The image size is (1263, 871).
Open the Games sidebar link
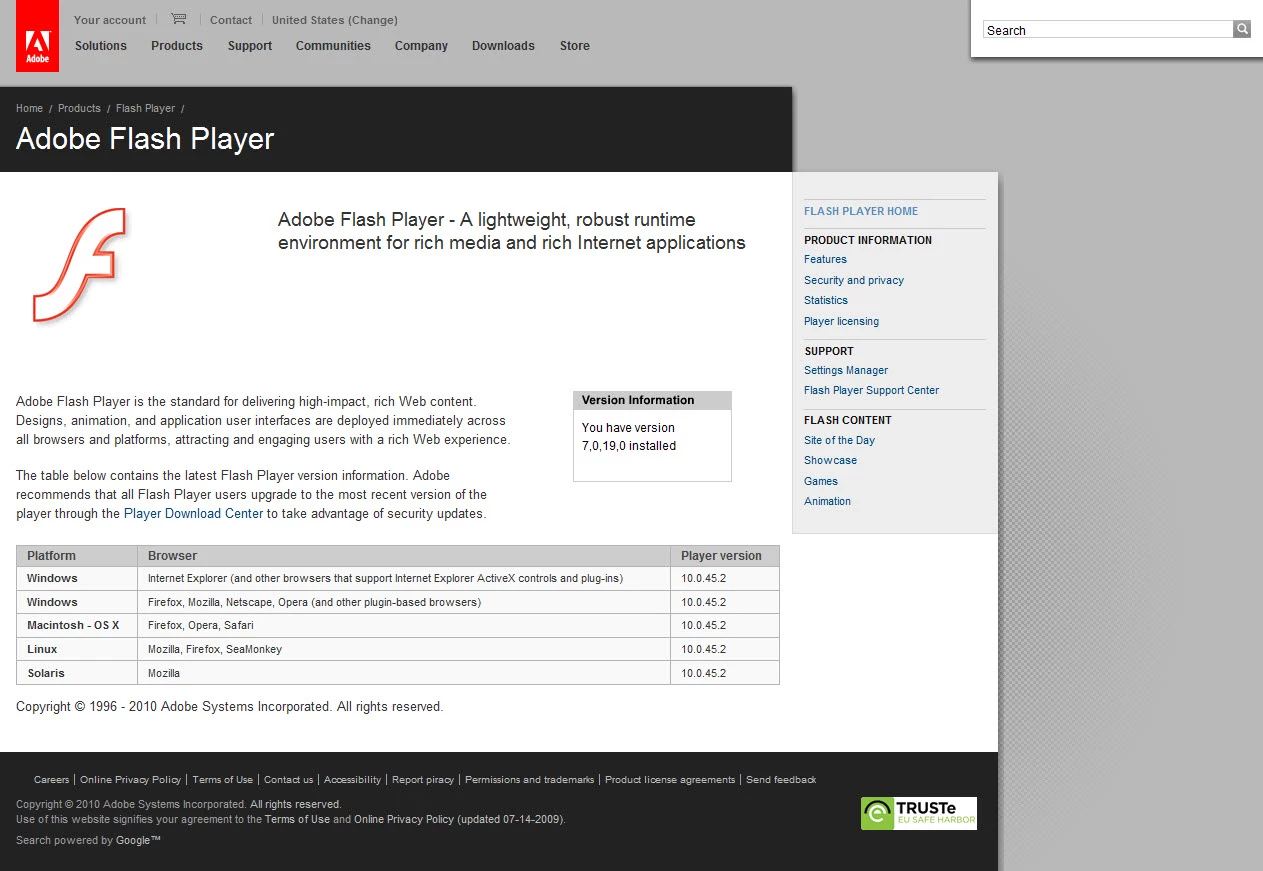[x=821, y=481]
